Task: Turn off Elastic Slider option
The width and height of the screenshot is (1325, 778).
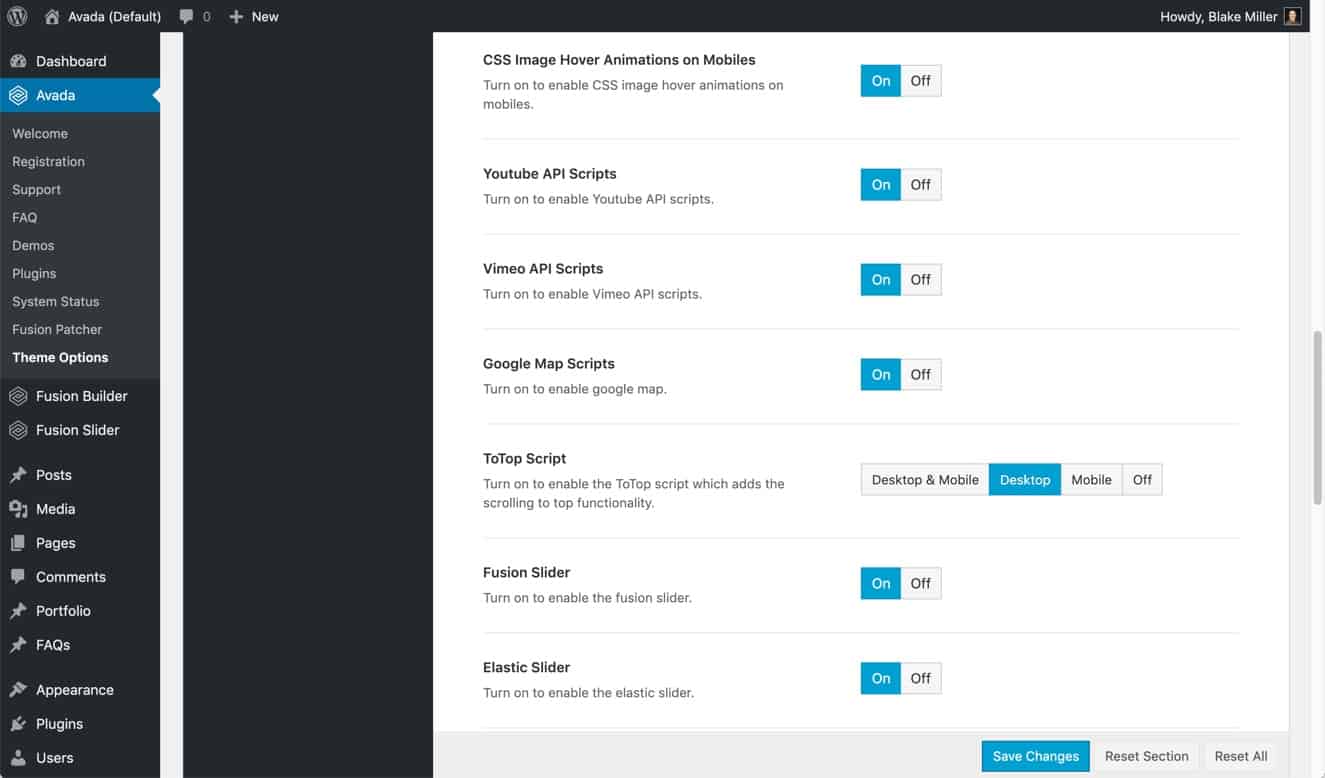Action: 921,678
